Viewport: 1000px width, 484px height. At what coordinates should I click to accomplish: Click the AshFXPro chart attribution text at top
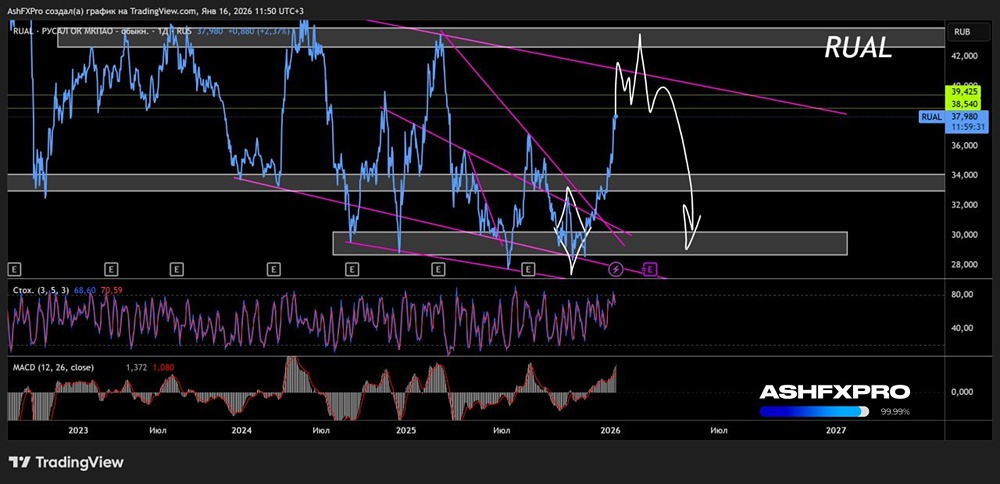pos(156,11)
